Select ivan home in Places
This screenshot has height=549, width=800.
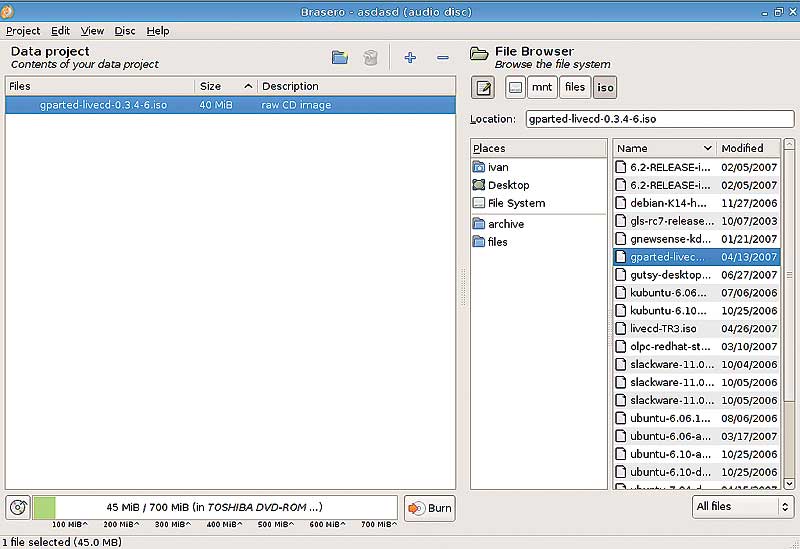pyautogui.click(x=538, y=167)
